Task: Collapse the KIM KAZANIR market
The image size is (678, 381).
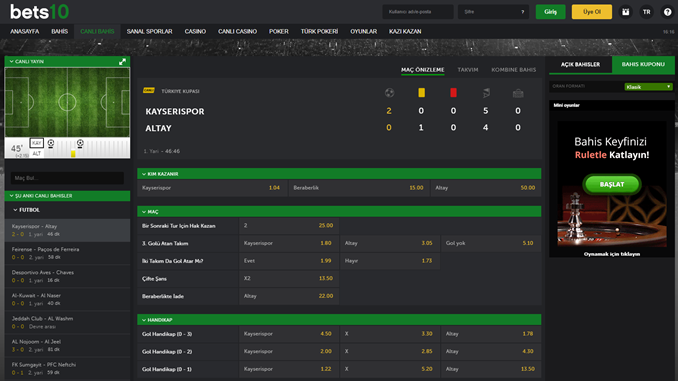Action: [x=144, y=174]
